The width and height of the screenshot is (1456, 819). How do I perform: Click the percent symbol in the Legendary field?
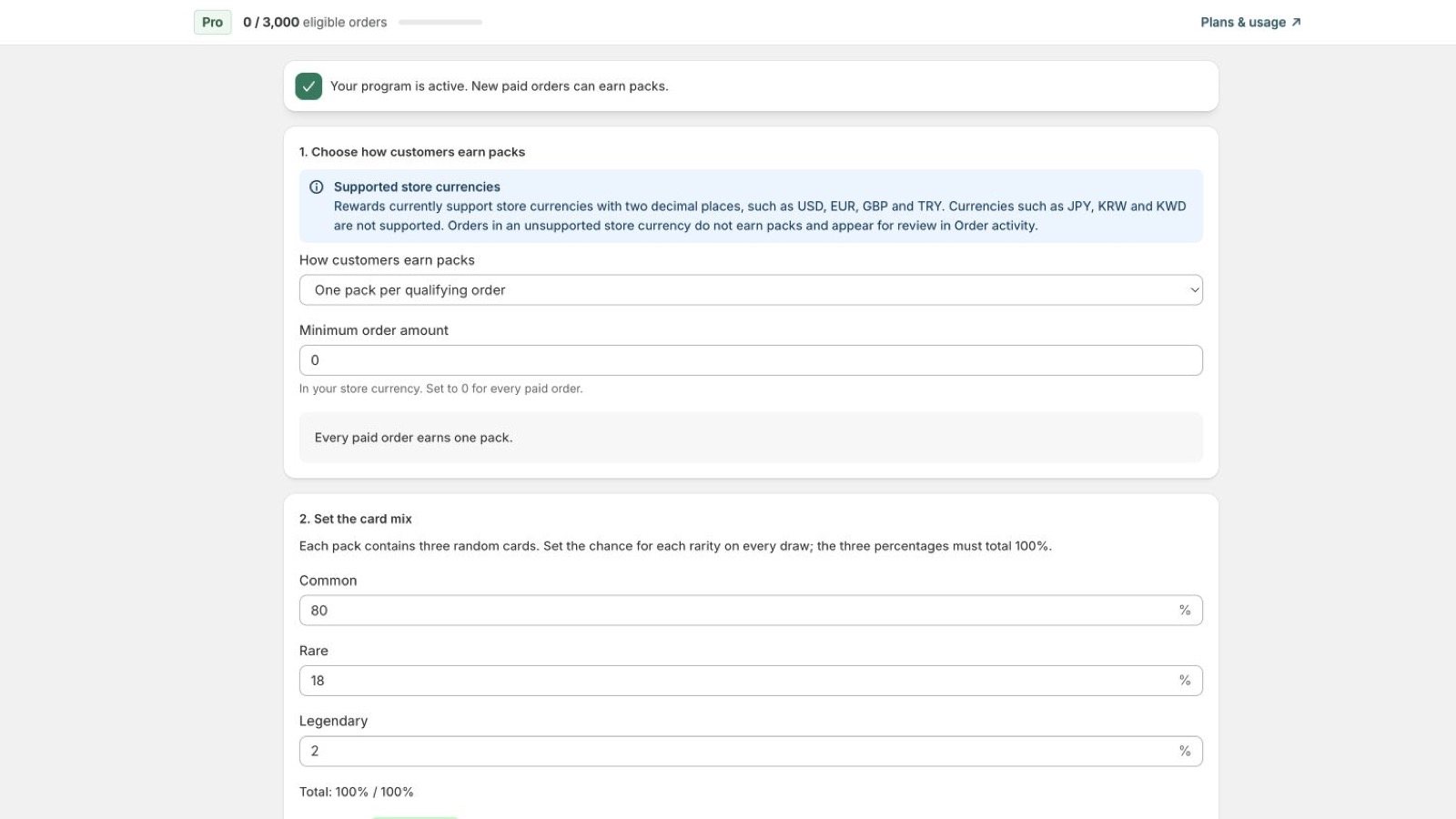point(1185,751)
